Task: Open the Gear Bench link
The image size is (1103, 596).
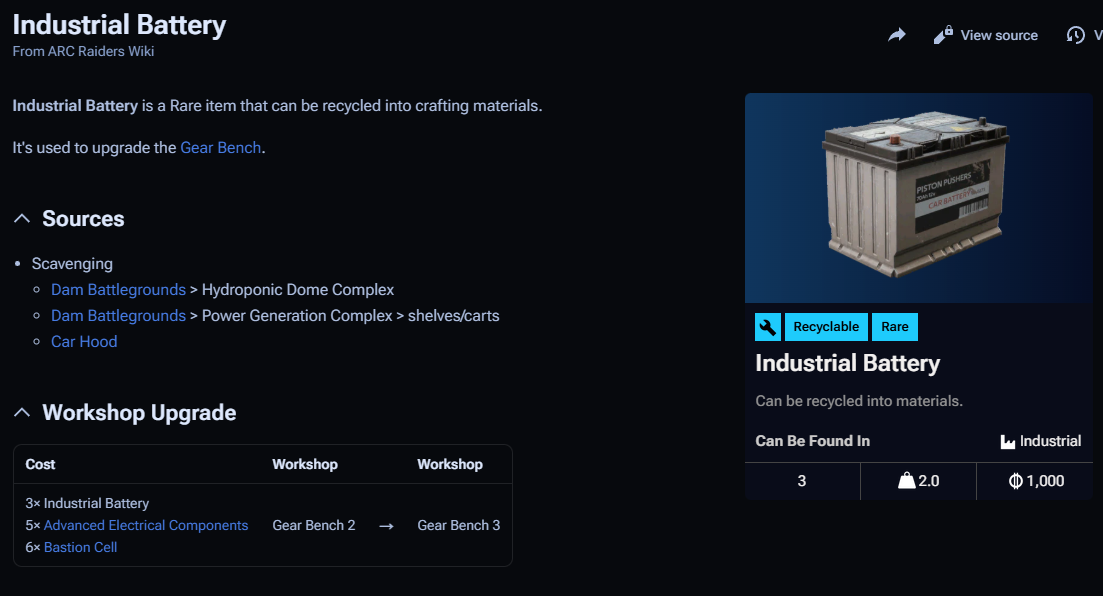Action: (220, 148)
